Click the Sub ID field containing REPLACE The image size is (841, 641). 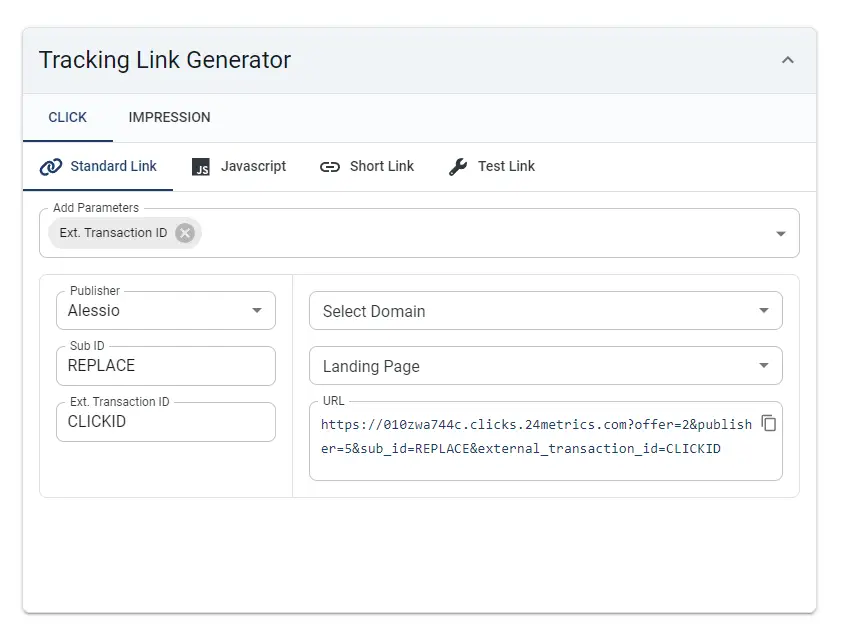166,366
